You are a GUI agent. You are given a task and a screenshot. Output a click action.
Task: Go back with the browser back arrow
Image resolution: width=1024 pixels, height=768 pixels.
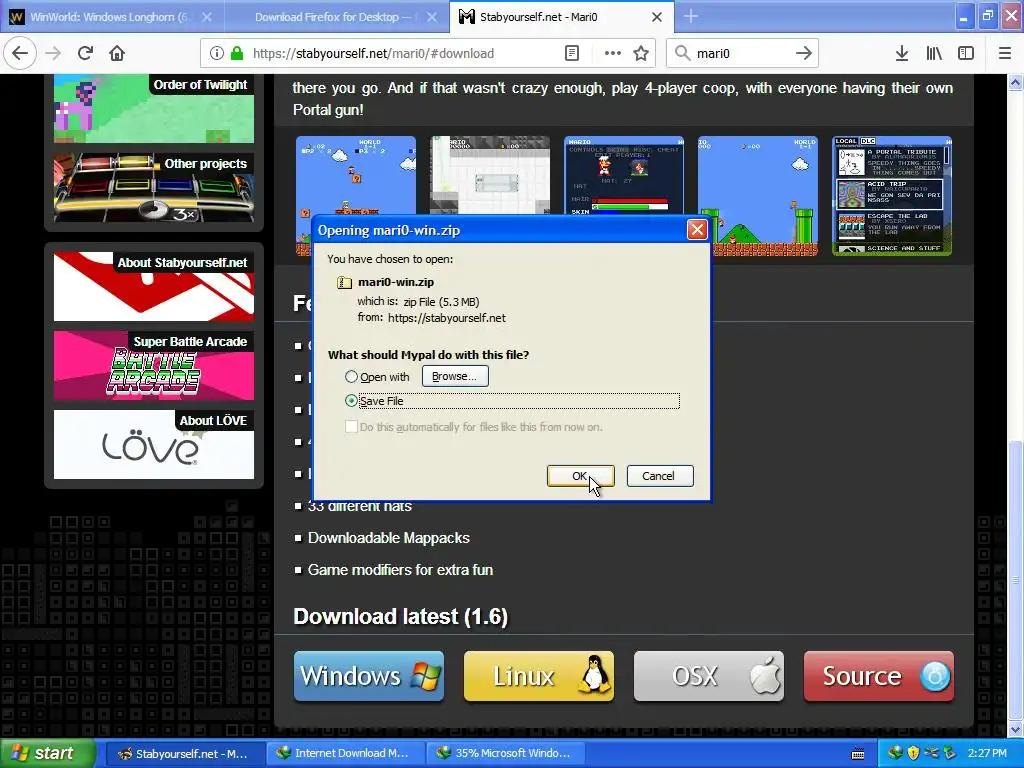[20, 54]
